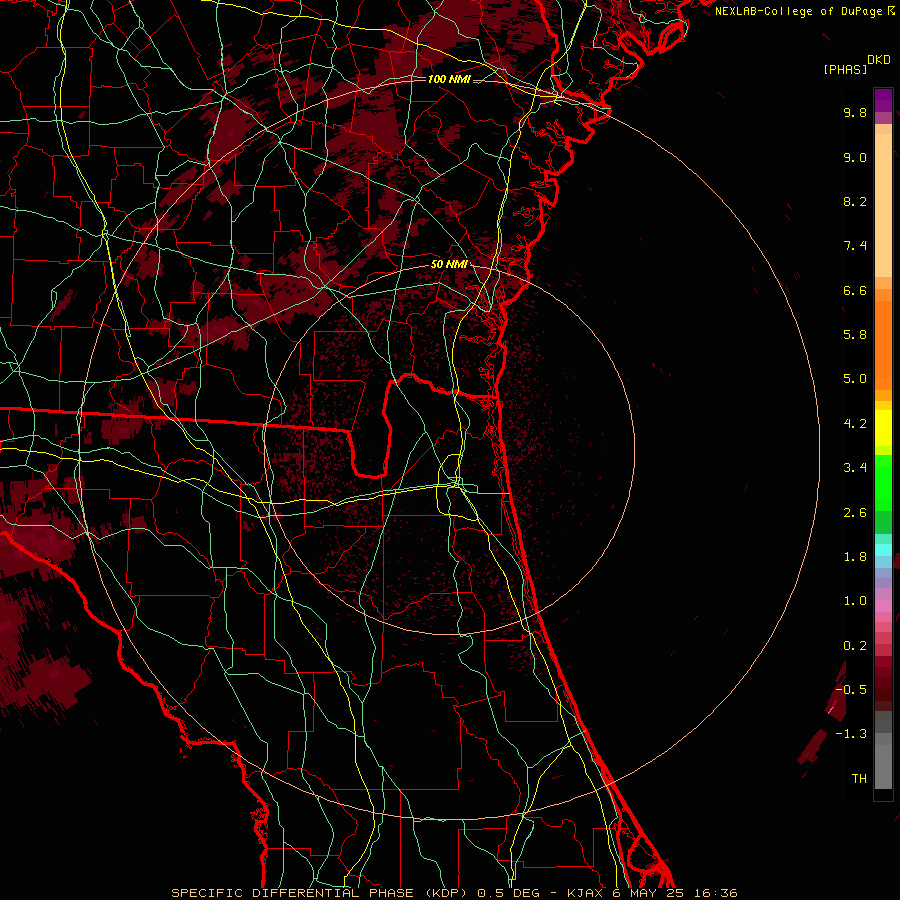Click the 5.8 legend value

click(855, 335)
